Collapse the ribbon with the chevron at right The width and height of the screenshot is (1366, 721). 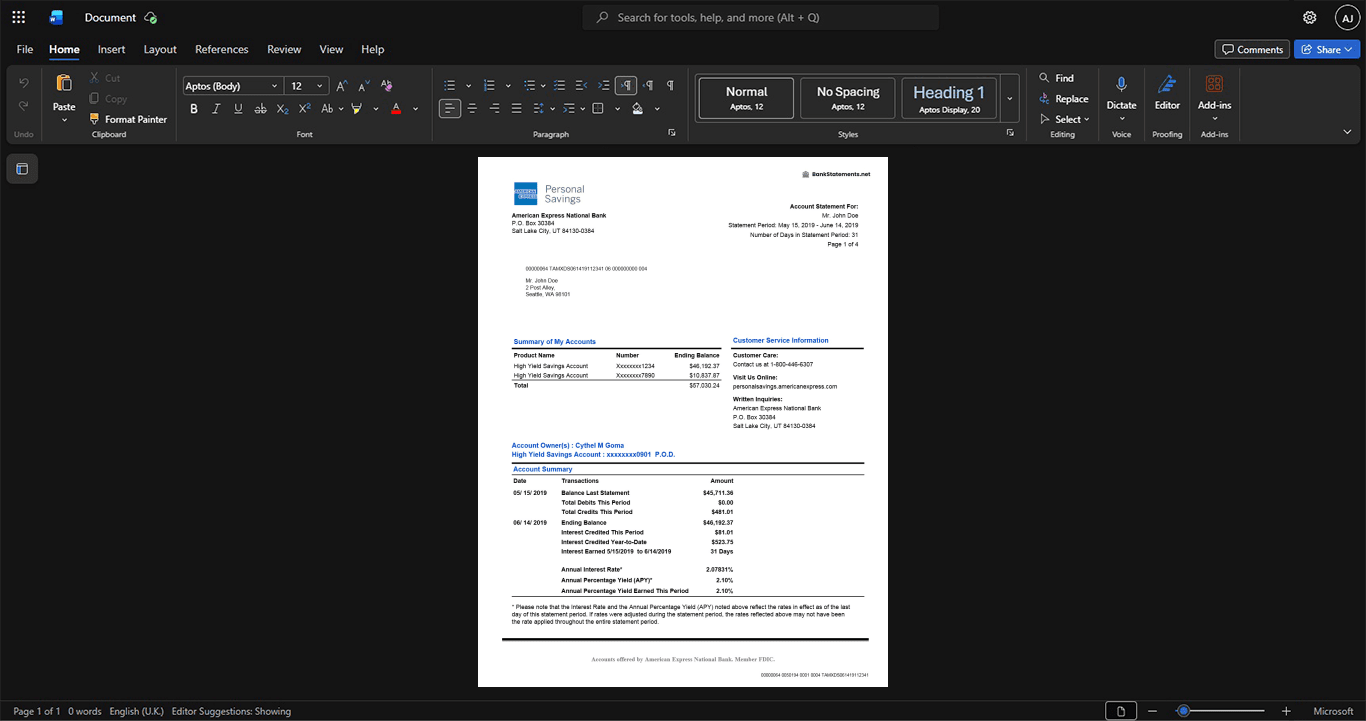coord(1347,131)
